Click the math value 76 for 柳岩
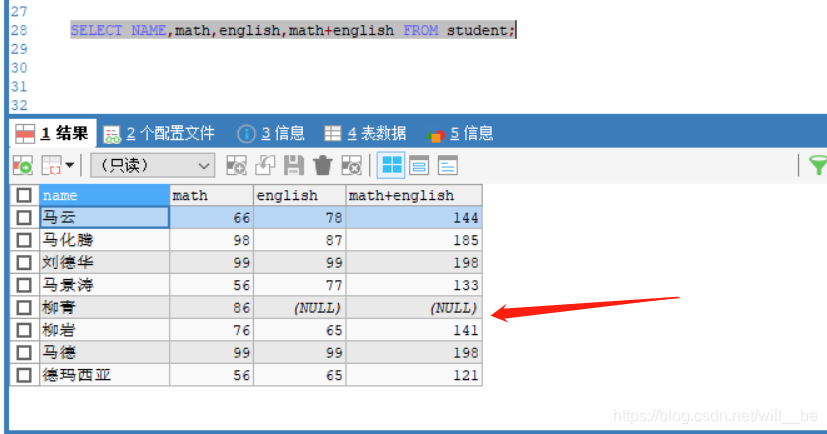 tap(211, 330)
